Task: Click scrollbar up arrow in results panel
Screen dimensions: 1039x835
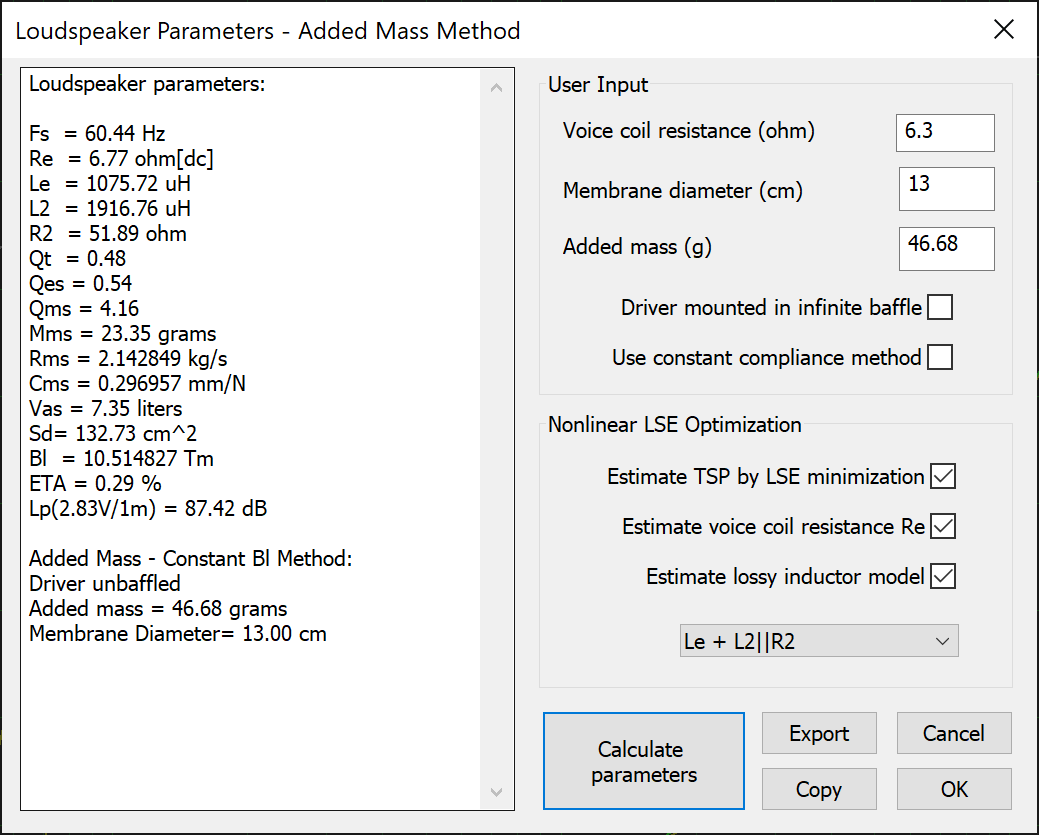Action: [497, 87]
